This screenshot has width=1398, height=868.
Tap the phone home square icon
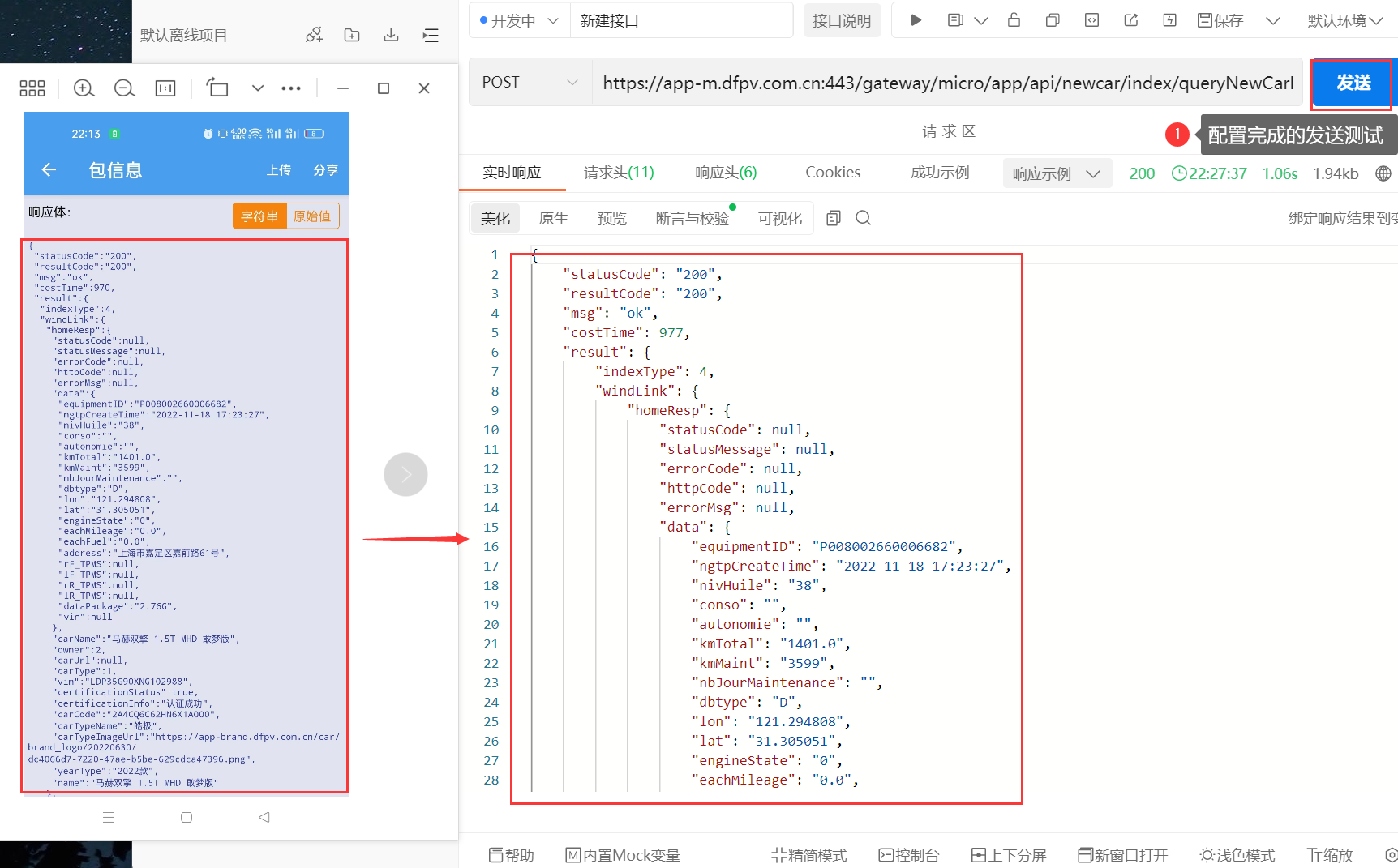click(x=187, y=817)
